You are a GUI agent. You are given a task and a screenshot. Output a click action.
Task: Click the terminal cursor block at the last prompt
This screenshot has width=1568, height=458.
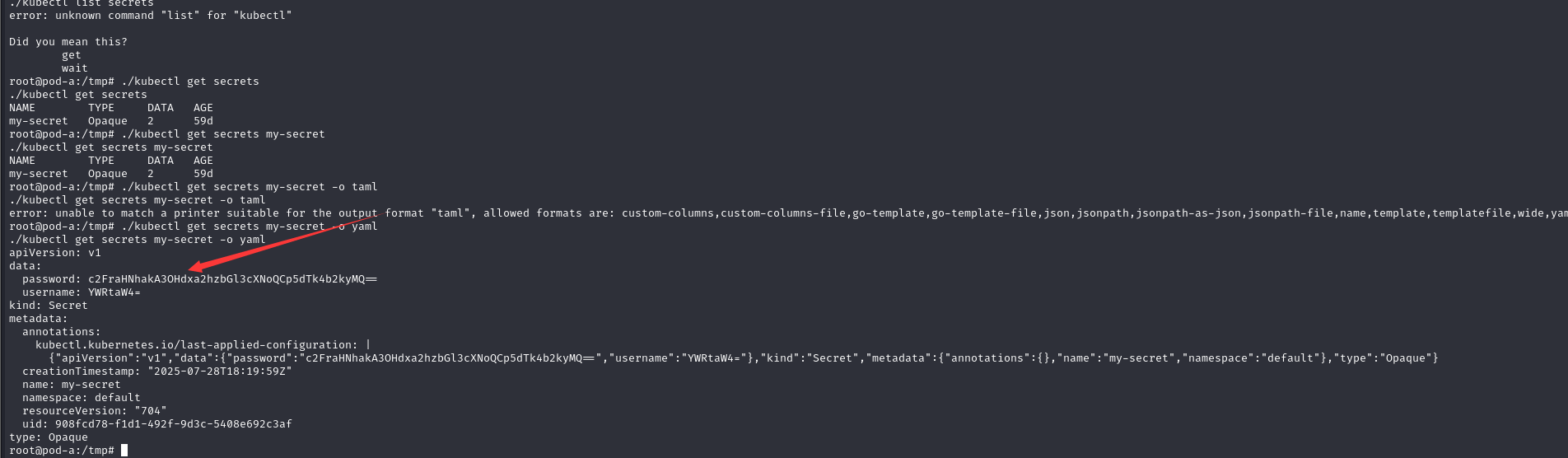coord(124,451)
